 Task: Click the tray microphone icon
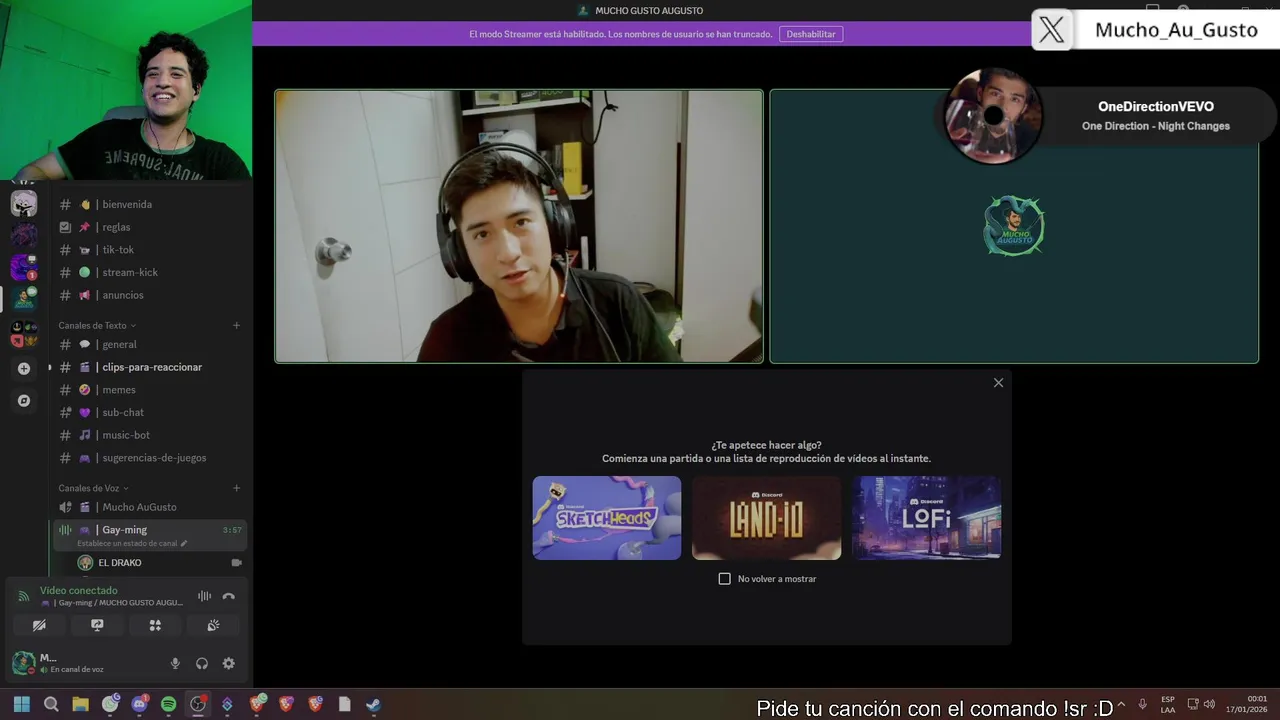point(1142,704)
